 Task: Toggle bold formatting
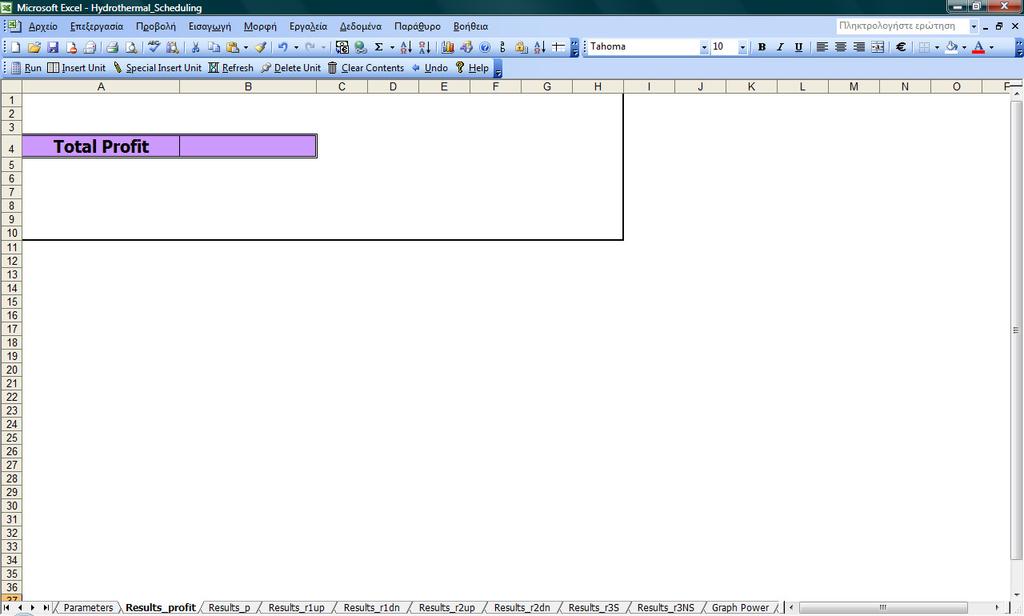tap(761, 47)
